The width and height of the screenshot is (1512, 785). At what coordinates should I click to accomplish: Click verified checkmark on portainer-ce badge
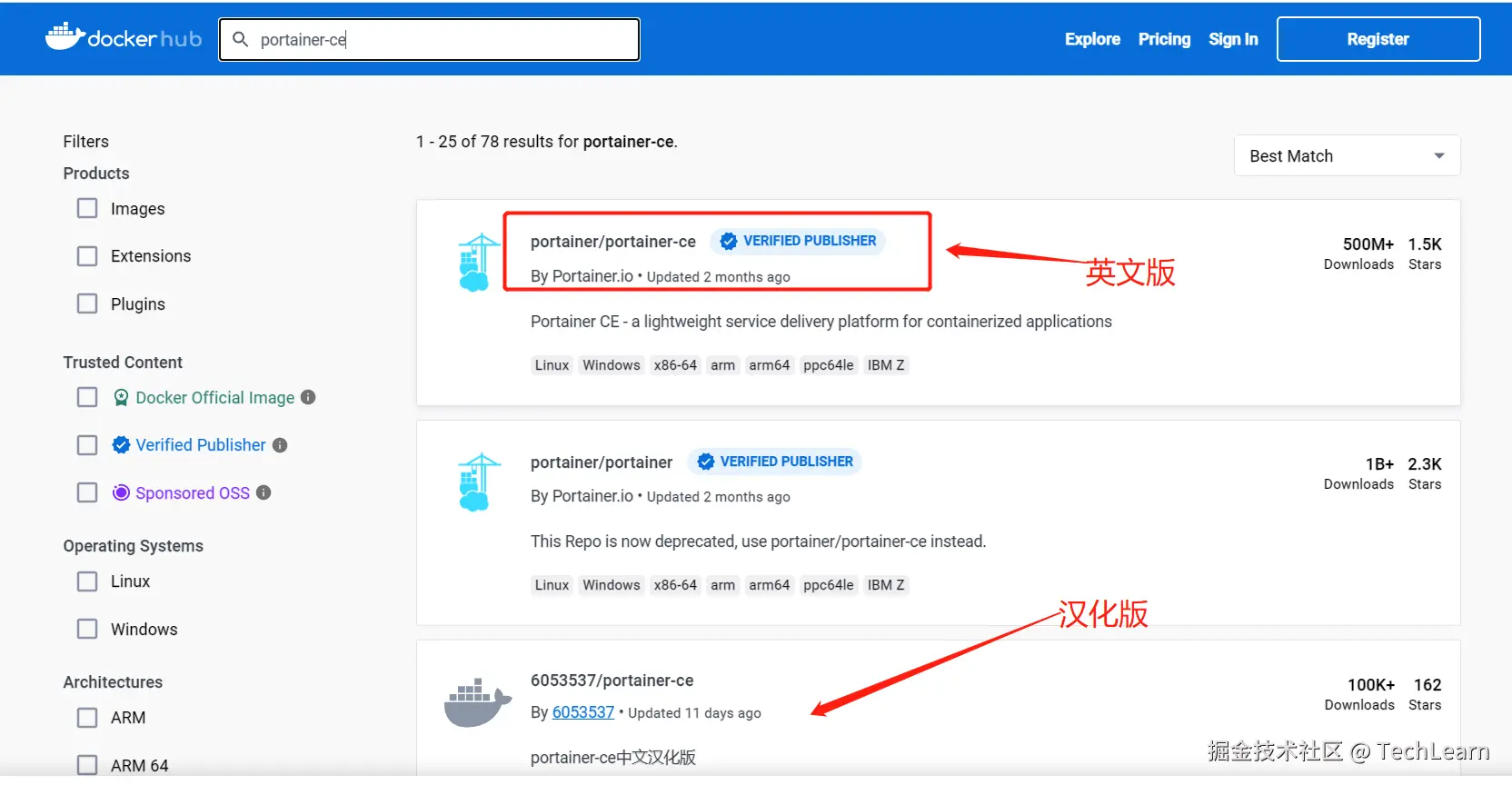coord(729,241)
